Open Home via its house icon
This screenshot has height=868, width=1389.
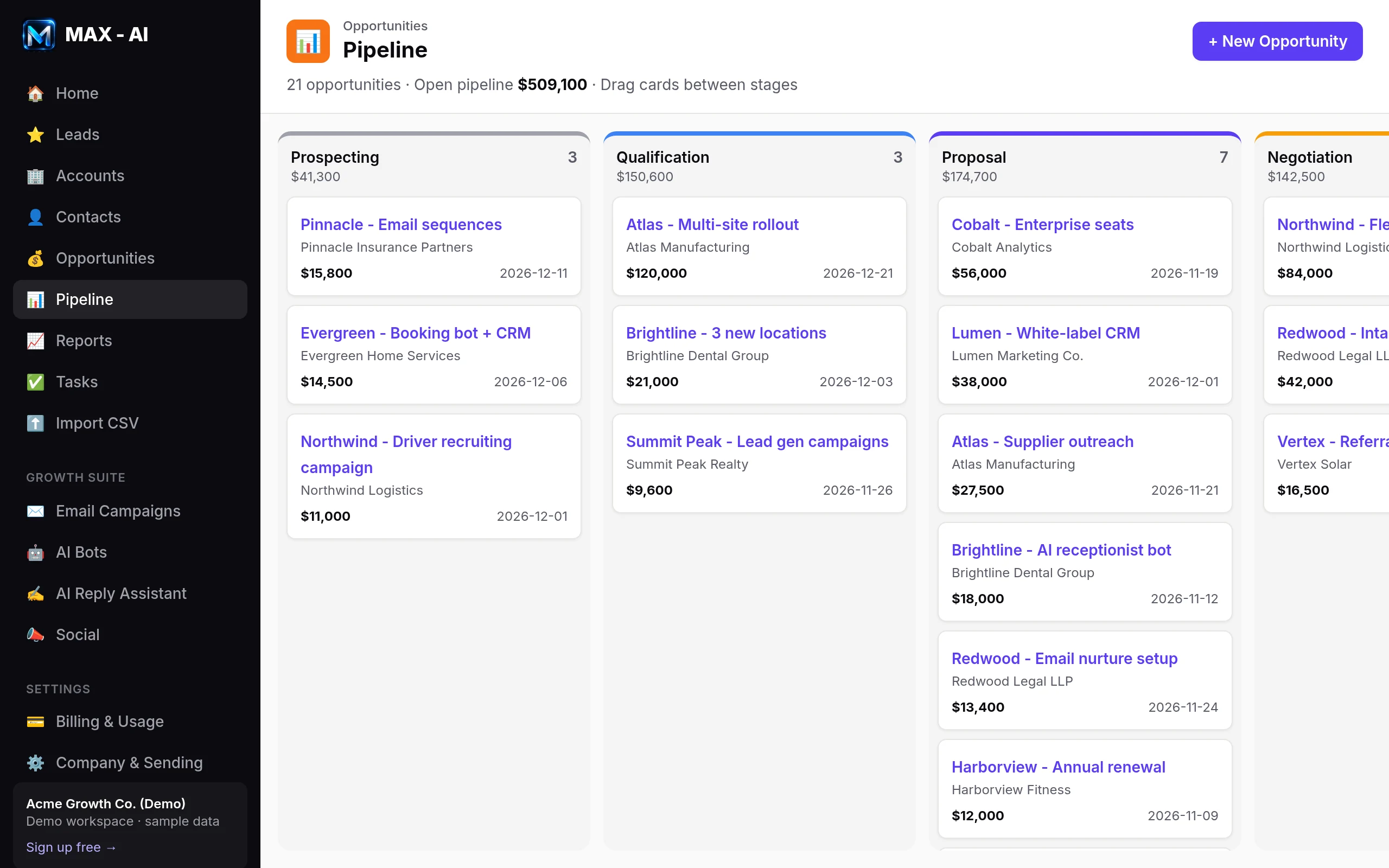36,93
